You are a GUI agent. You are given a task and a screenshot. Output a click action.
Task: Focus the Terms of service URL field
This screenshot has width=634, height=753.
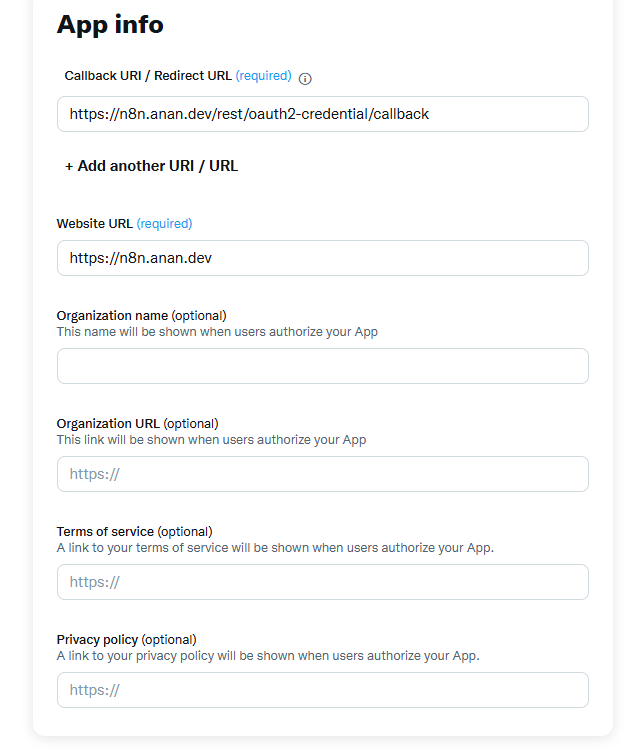coord(322,582)
